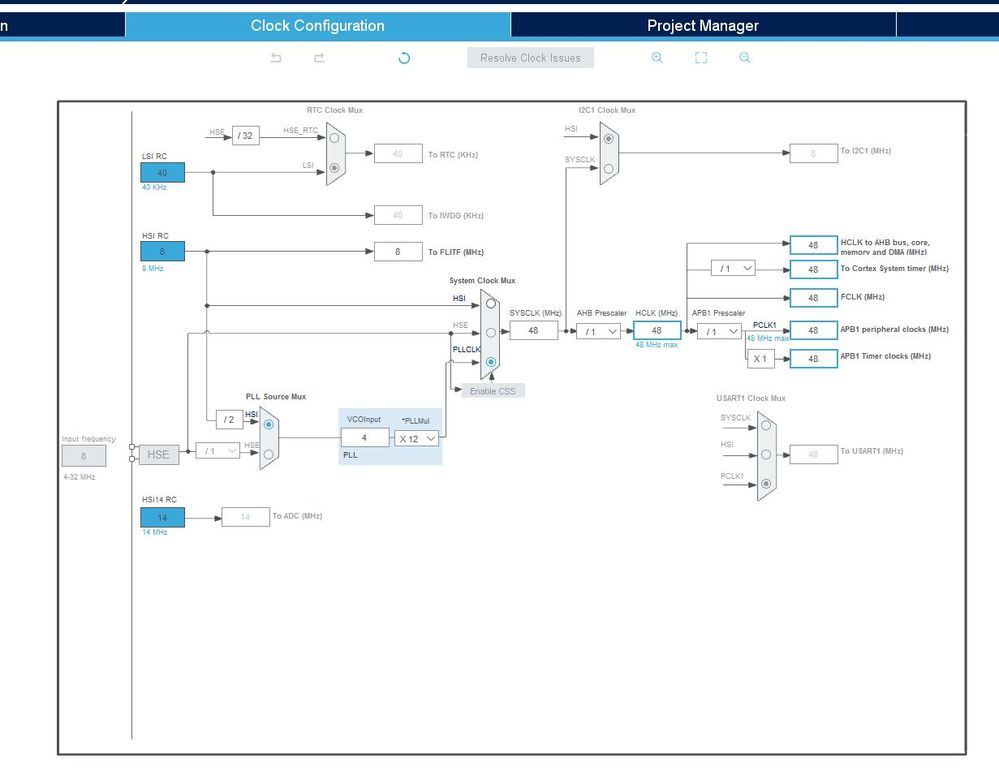The height and width of the screenshot is (771, 999).
Task: Click the LSI RC 40 block
Action: tap(162, 173)
